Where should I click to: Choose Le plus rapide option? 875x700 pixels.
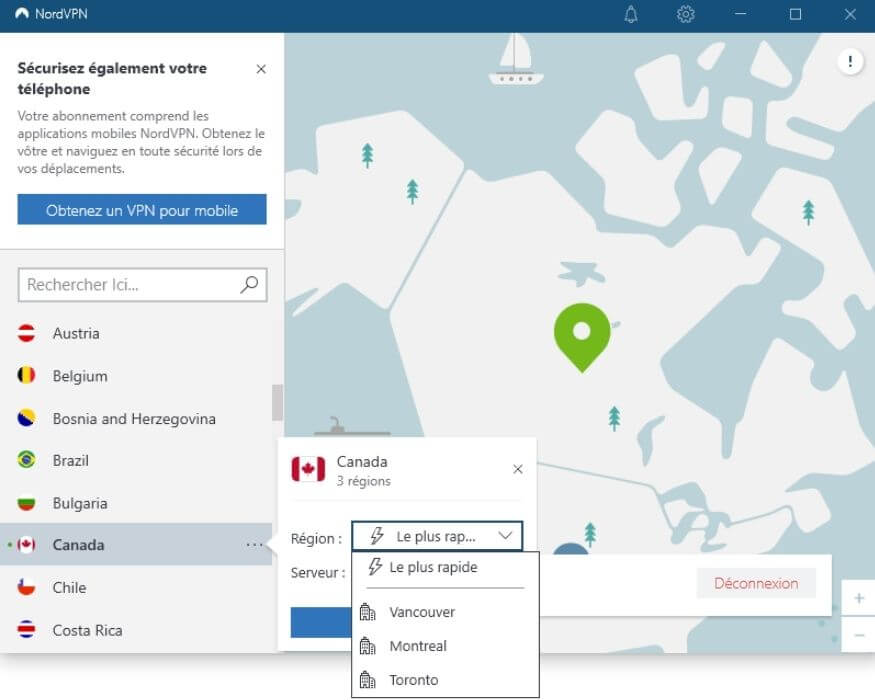point(445,567)
